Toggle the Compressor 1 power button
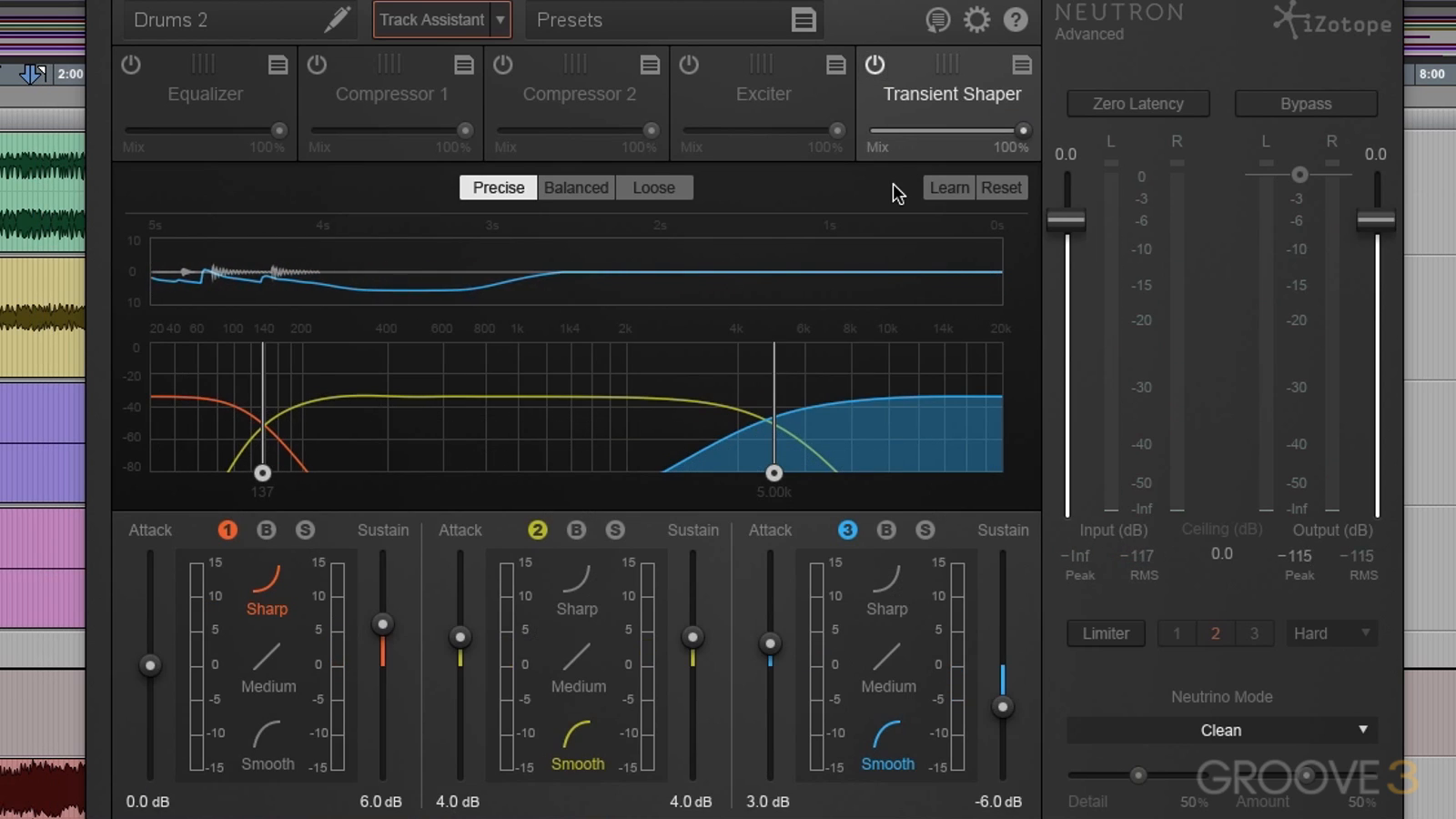Screen dimensions: 1456x819 [317, 65]
